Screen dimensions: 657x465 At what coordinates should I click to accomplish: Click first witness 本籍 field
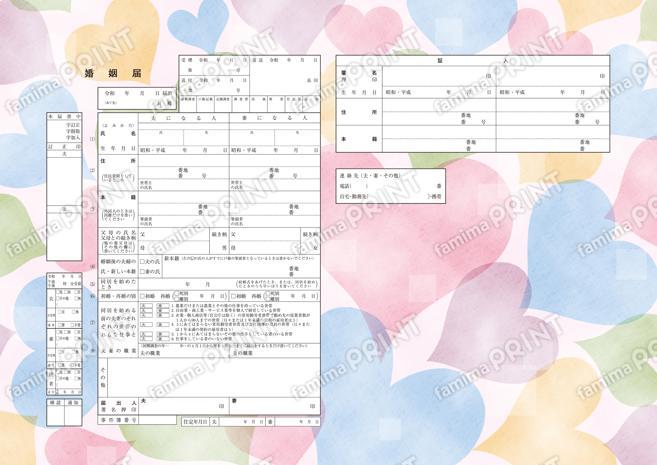pos(439,139)
